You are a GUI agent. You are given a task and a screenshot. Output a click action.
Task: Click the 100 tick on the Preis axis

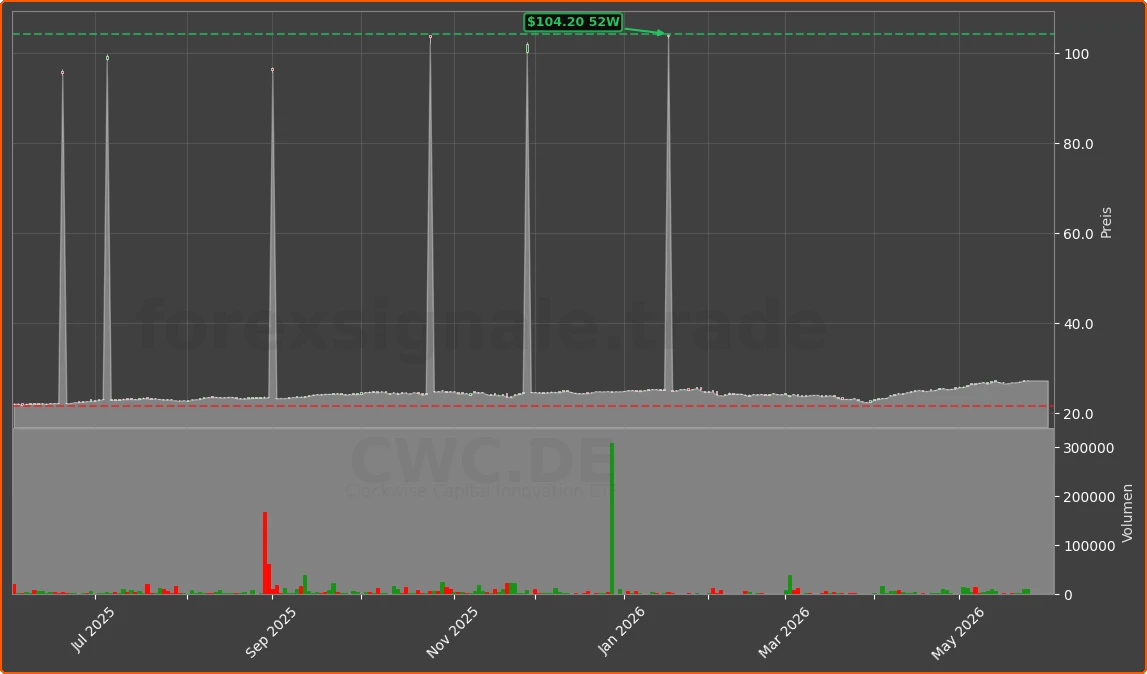1077,54
